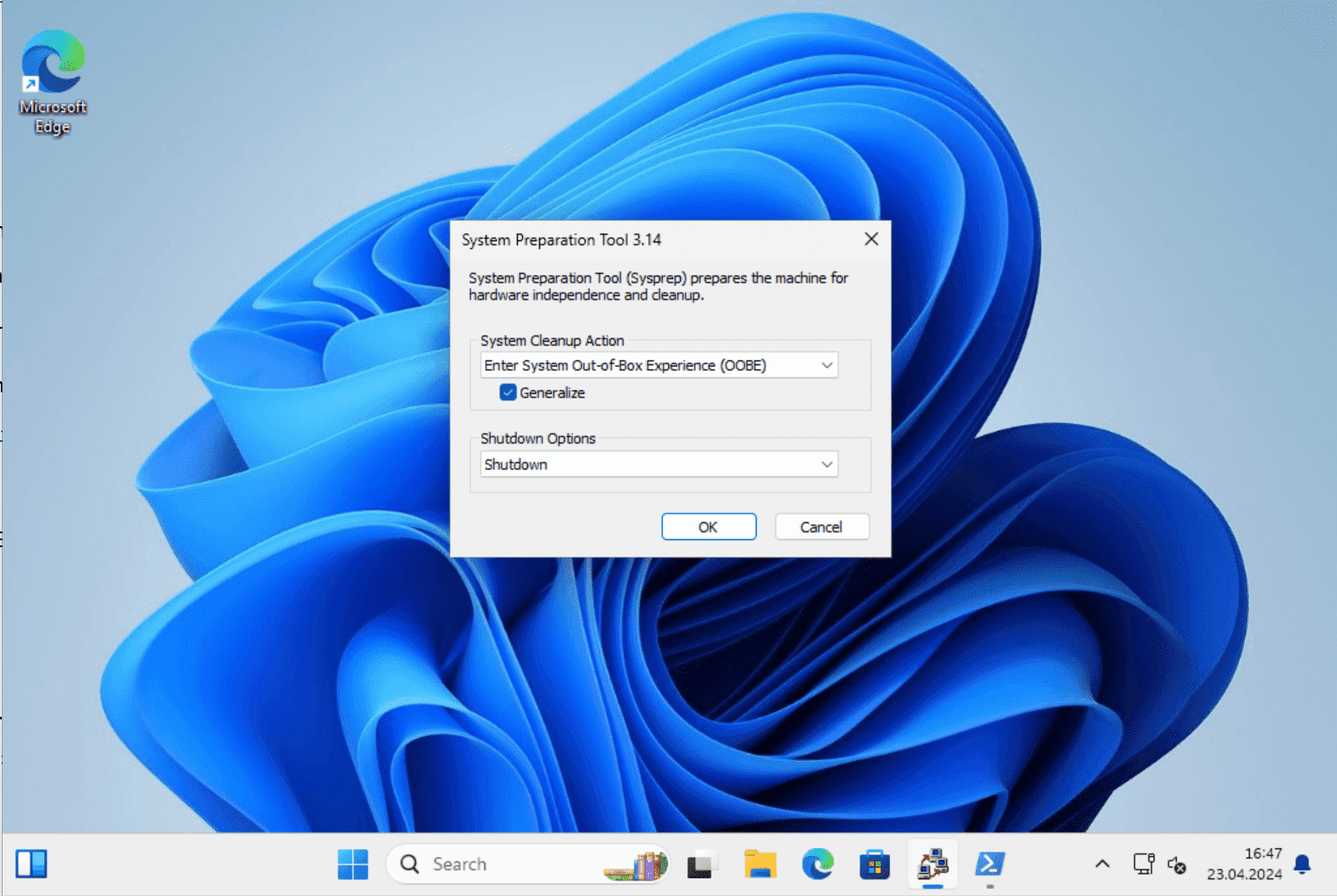
Task: Uncheck the Generalize checkbox
Action: pyautogui.click(x=508, y=392)
